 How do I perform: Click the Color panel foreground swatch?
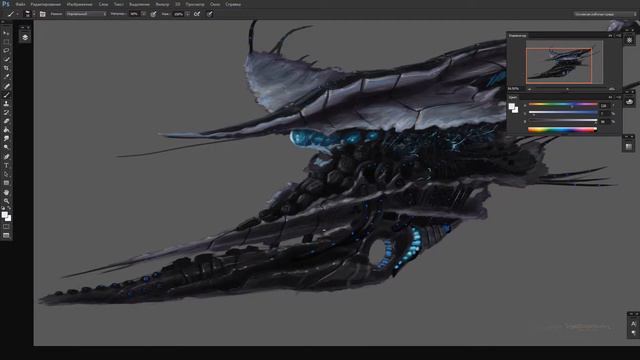pyautogui.click(x=511, y=106)
